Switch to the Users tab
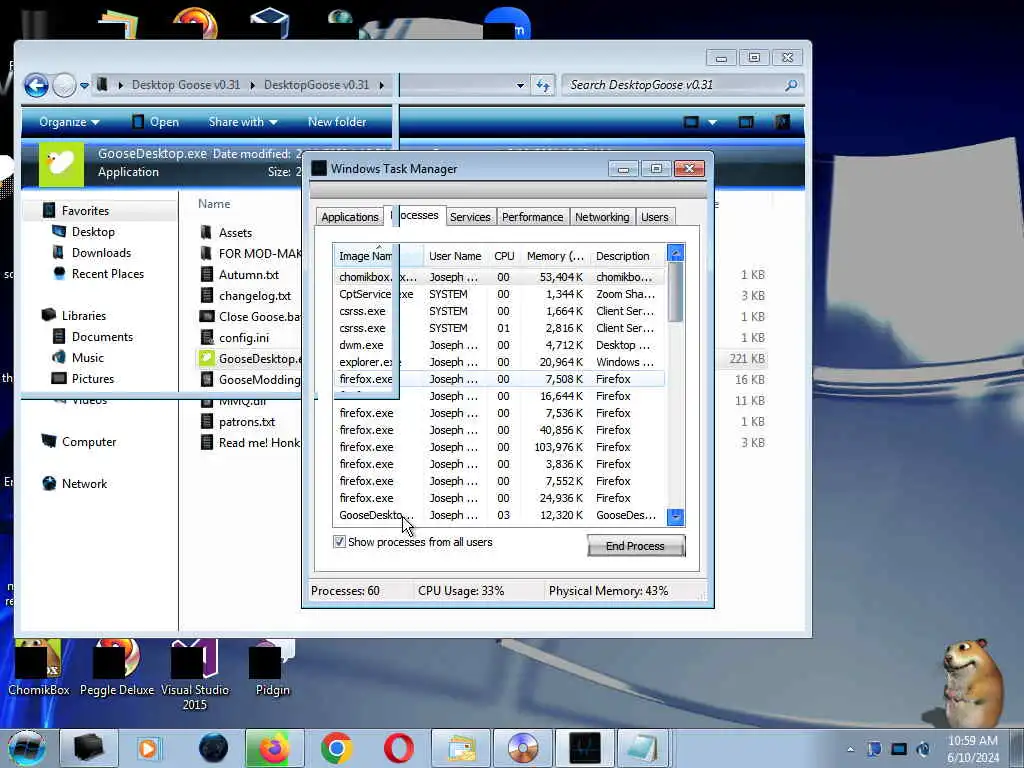 coord(654,217)
